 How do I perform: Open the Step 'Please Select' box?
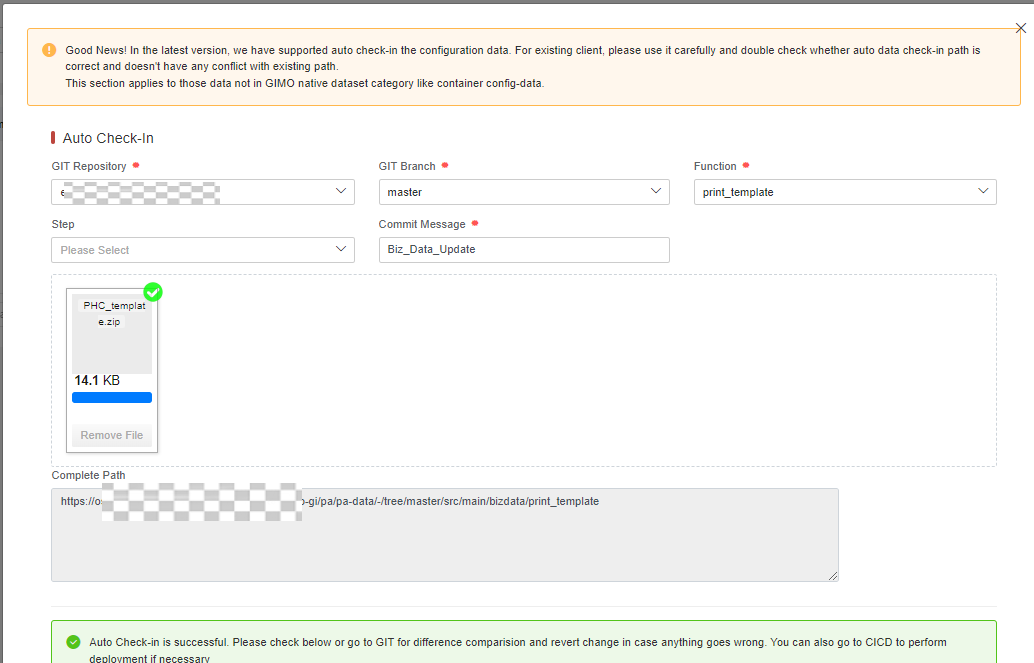pyautogui.click(x=190, y=250)
